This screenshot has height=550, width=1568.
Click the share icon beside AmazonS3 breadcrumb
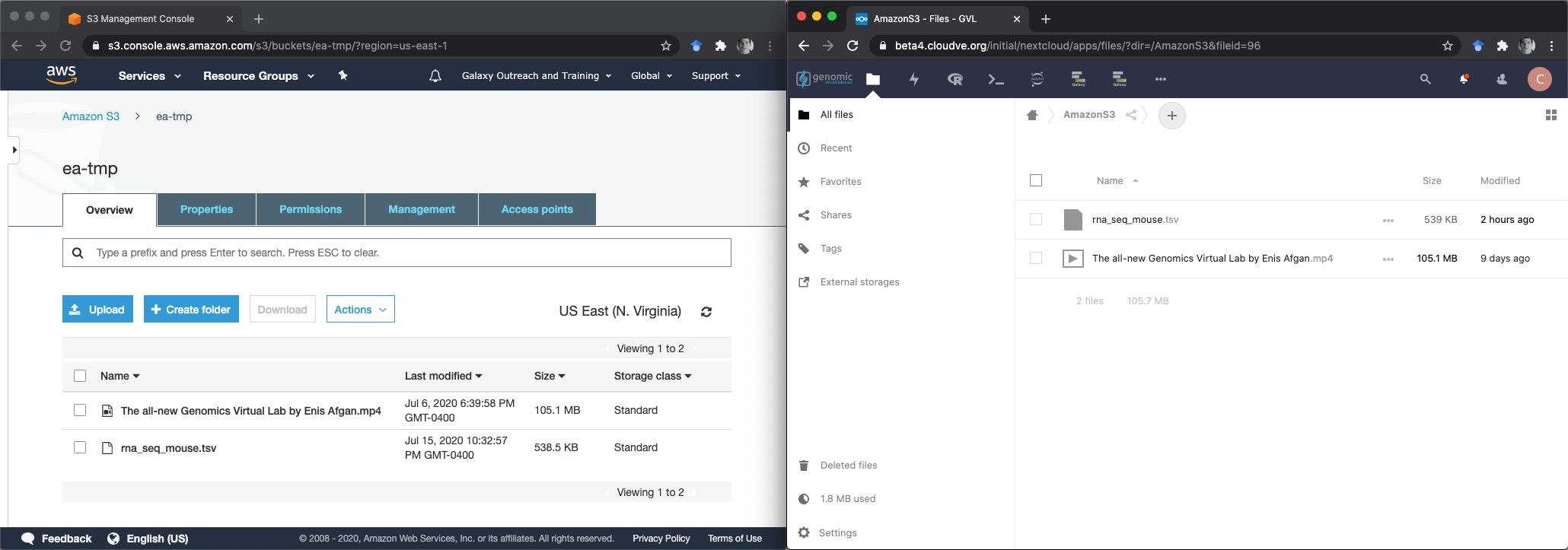tap(1131, 115)
